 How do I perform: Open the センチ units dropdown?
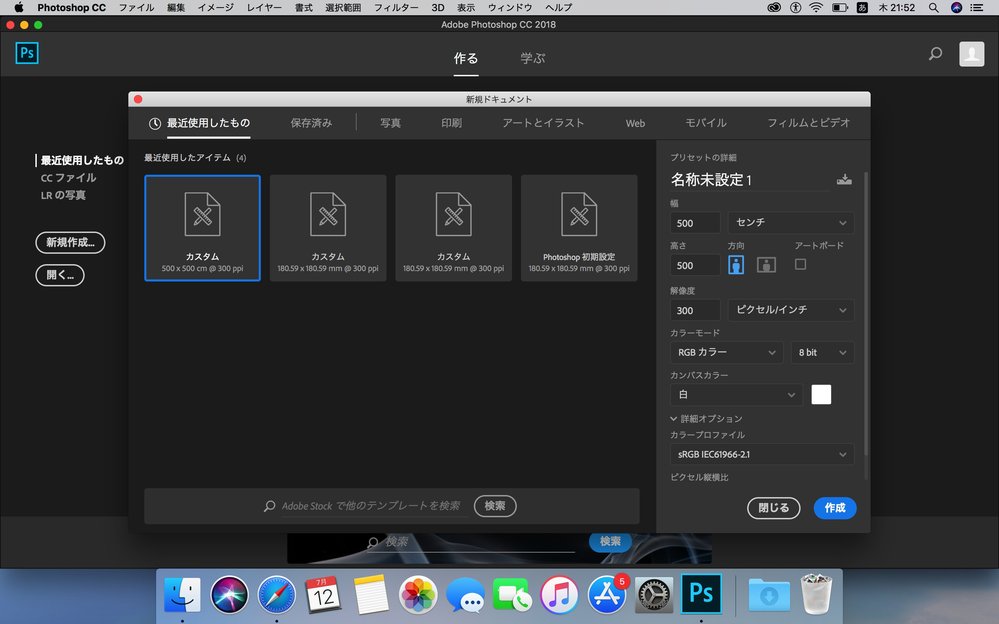(x=790, y=223)
